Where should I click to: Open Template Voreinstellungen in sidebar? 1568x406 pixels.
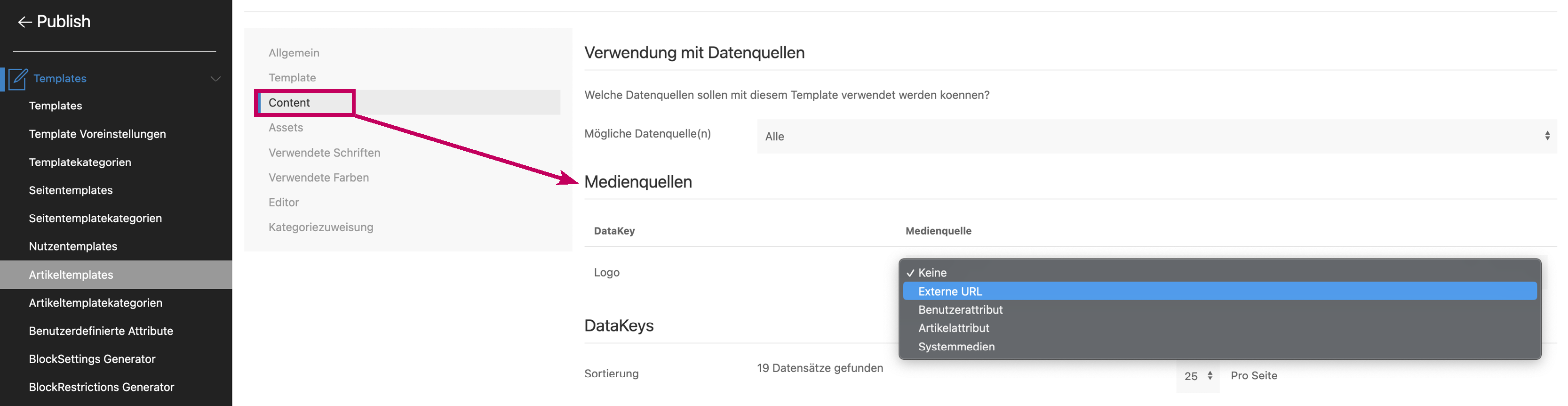point(97,134)
